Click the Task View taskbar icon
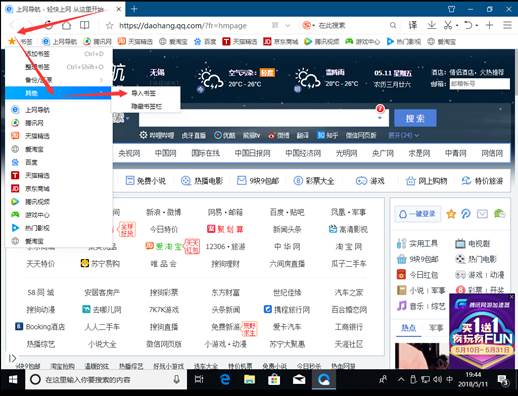 click(x=199, y=379)
